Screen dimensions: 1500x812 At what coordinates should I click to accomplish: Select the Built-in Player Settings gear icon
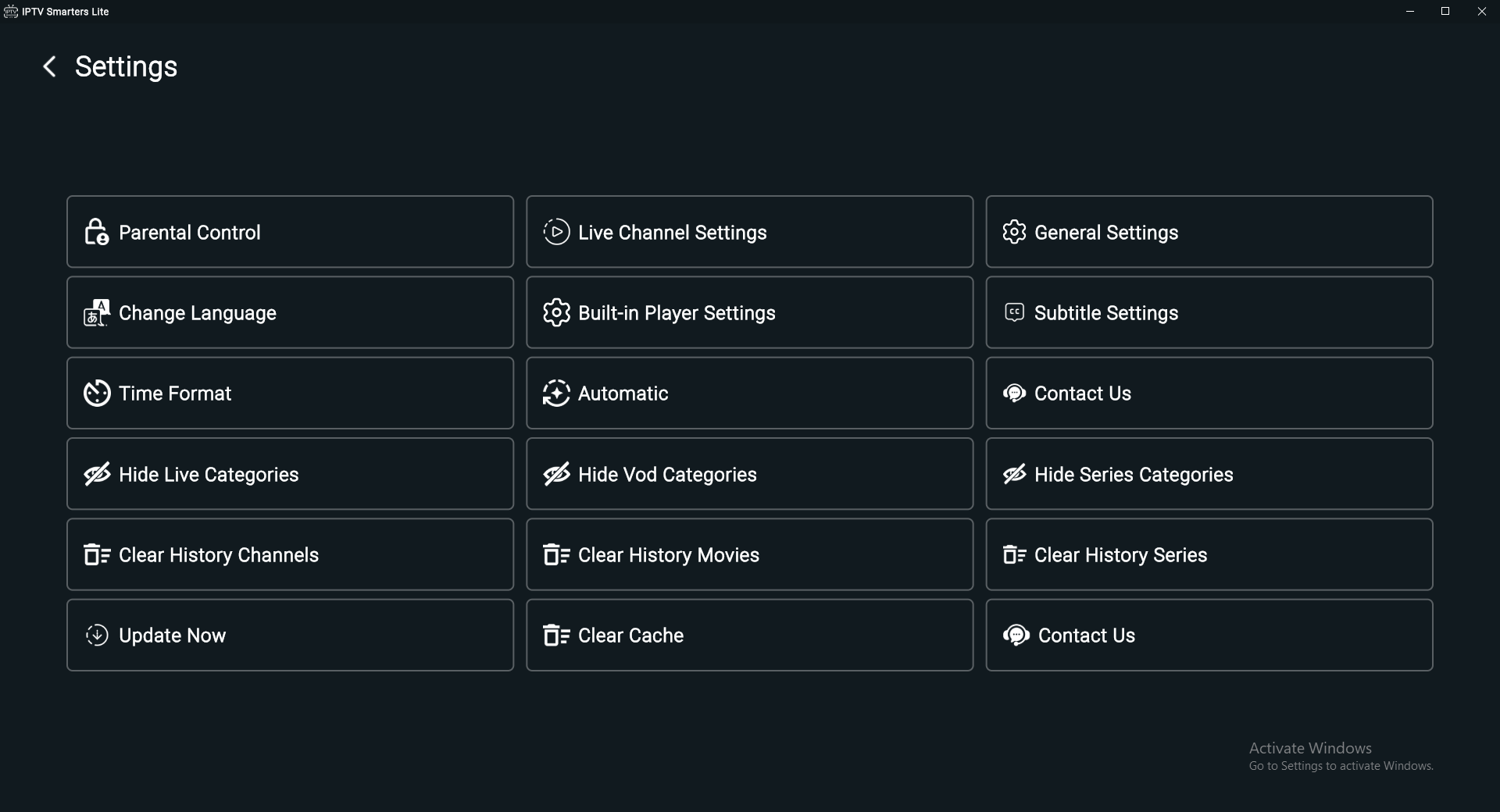pos(555,312)
